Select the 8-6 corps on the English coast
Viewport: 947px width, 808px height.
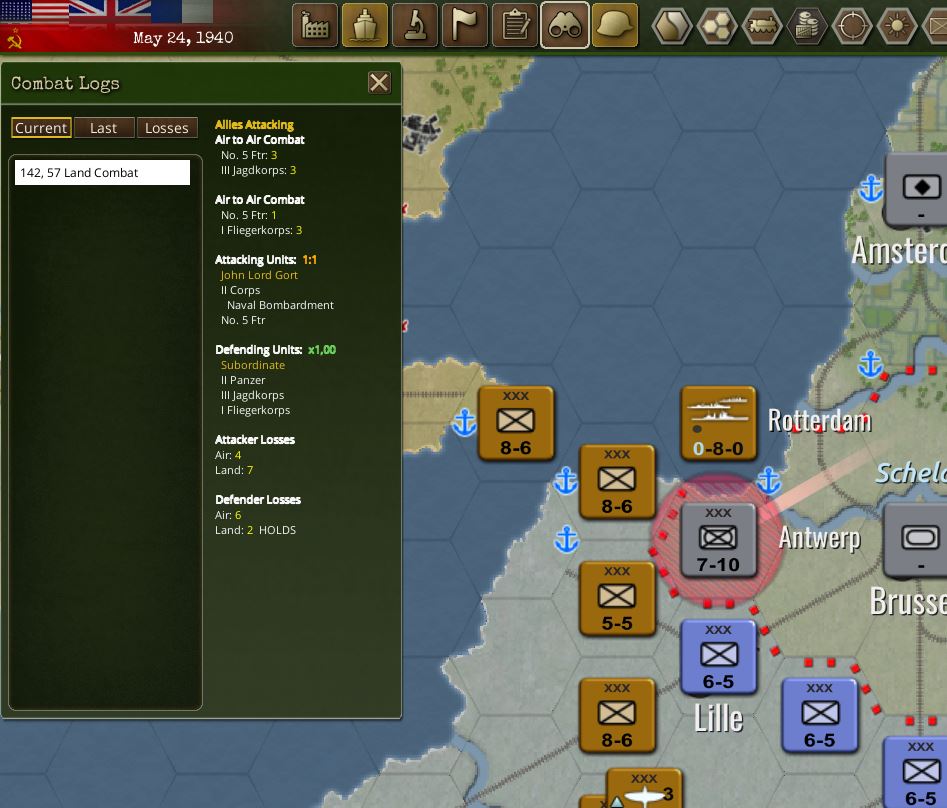515,424
